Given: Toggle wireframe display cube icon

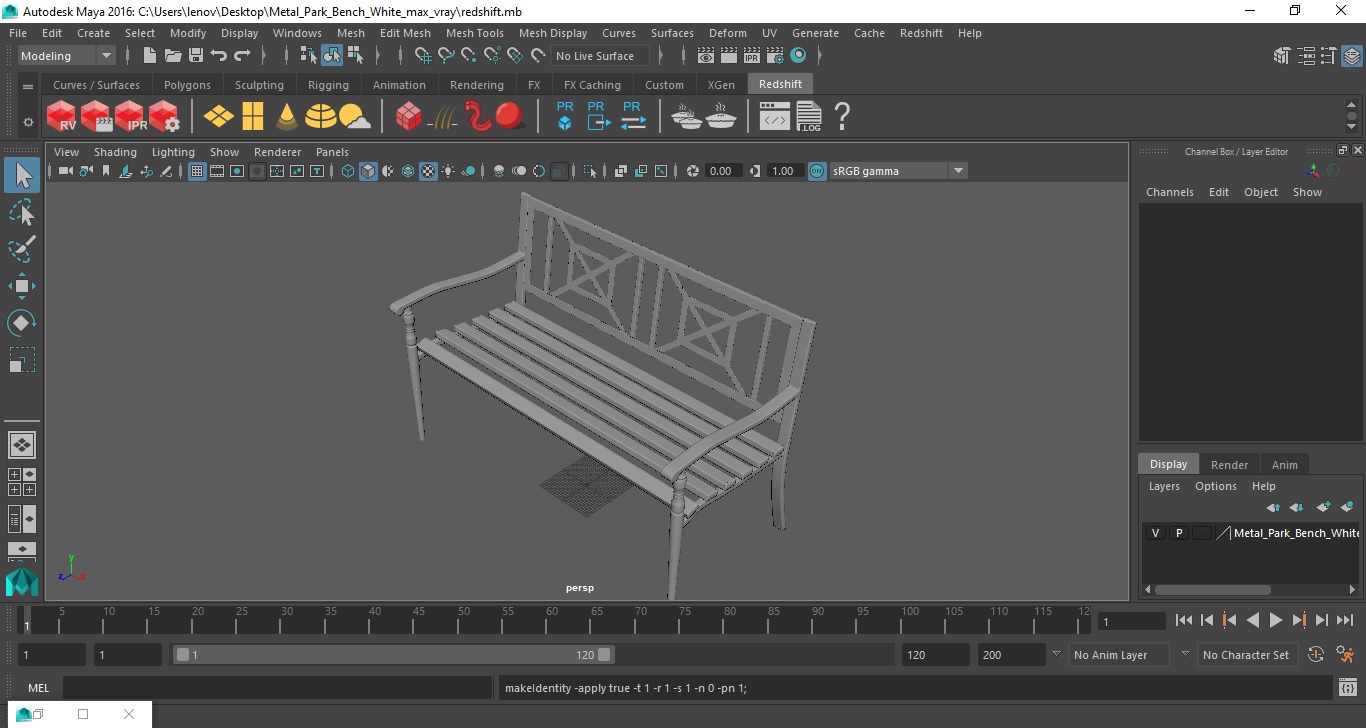Looking at the screenshot, I should pos(348,171).
